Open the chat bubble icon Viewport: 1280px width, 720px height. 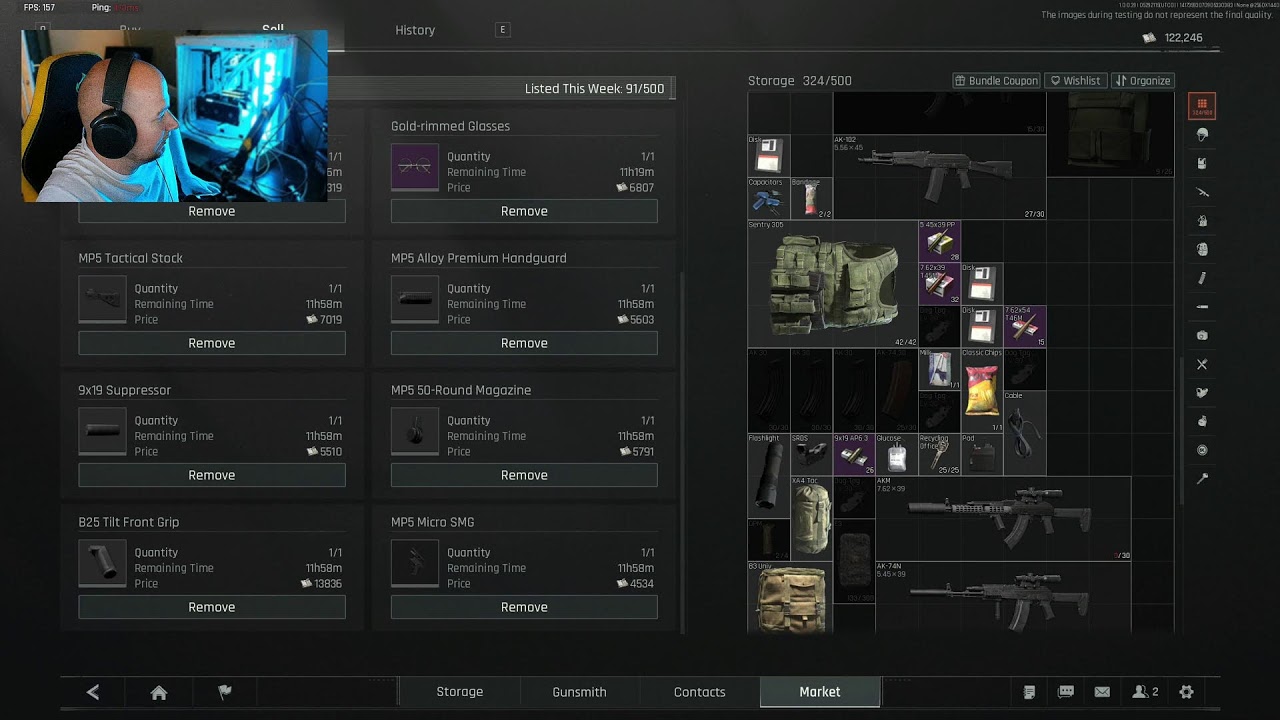pos(1066,692)
